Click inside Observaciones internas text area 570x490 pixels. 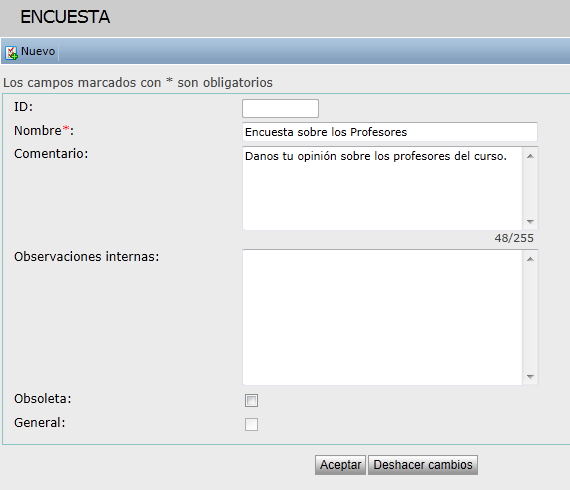coord(382,317)
